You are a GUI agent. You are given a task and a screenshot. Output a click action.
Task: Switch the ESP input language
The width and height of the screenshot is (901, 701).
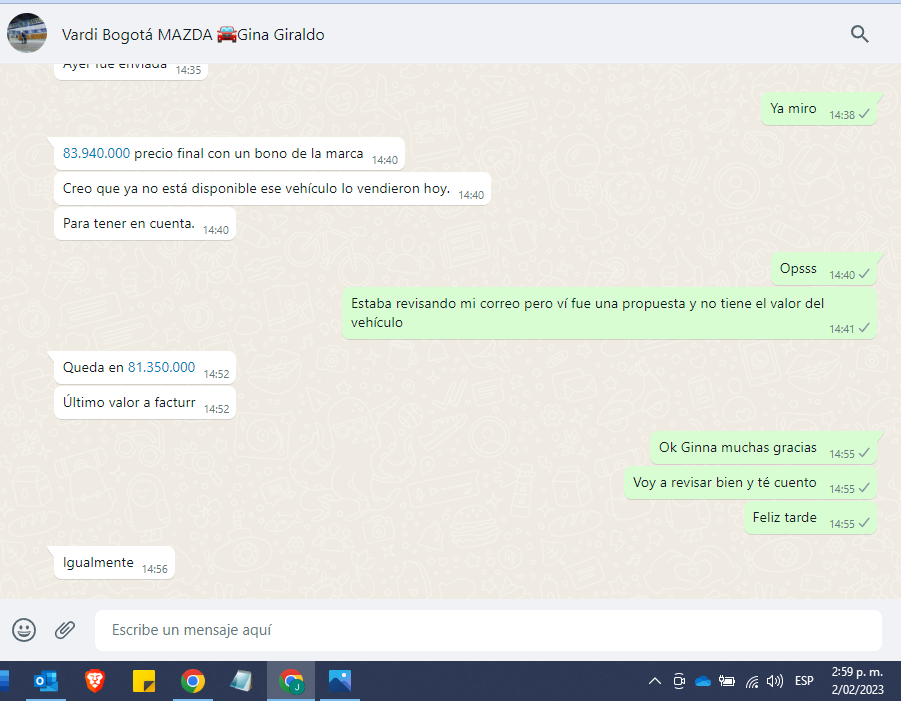point(804,681)
